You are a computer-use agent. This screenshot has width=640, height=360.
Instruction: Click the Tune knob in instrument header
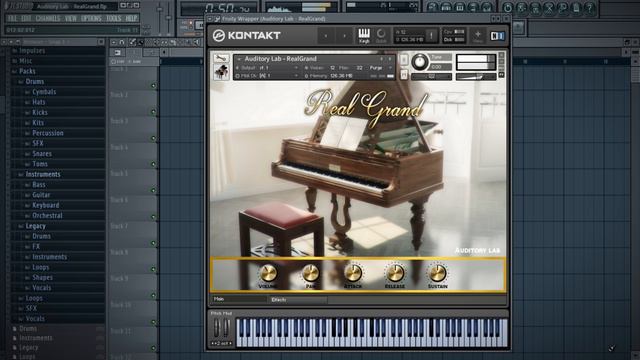419,62
